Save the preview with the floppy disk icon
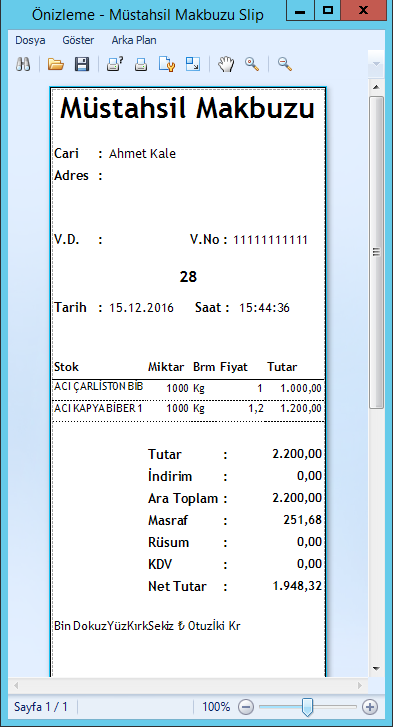 click(82, 64)
